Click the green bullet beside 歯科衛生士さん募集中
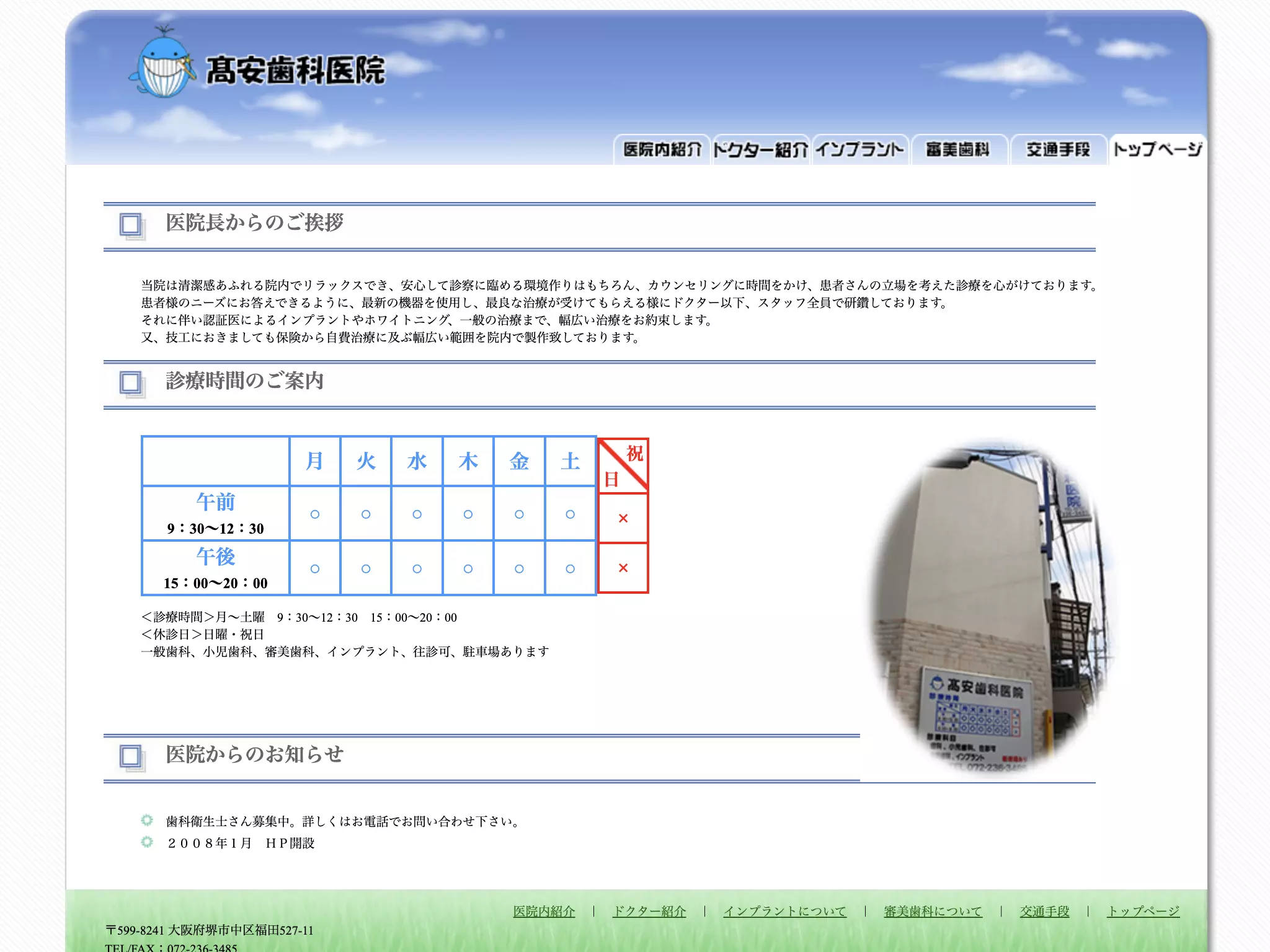Image resolution: width=1270 pixels, height=952 pixels. point(147,820)
